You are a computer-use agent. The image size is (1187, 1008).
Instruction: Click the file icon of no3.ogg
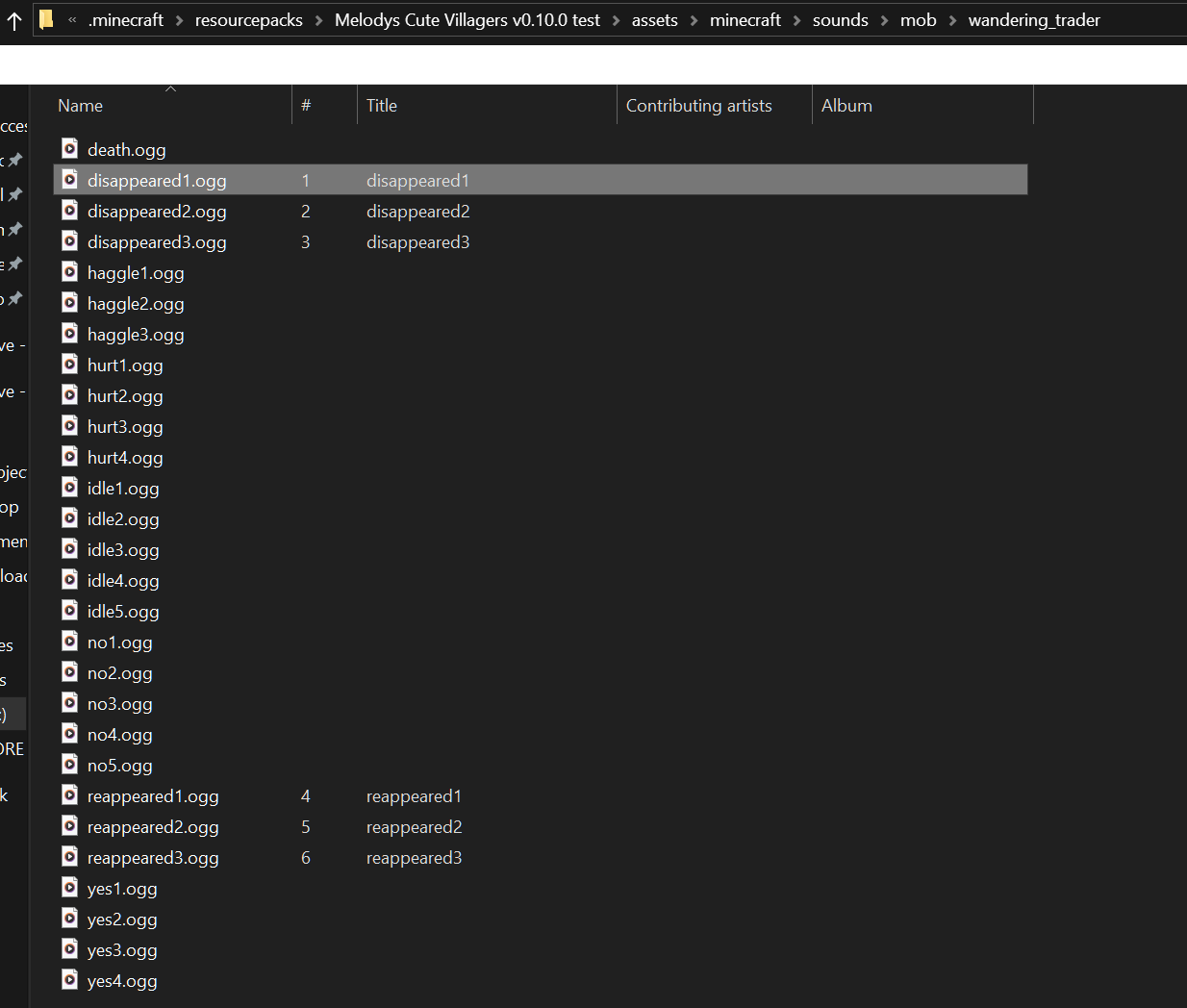point(70,702)
